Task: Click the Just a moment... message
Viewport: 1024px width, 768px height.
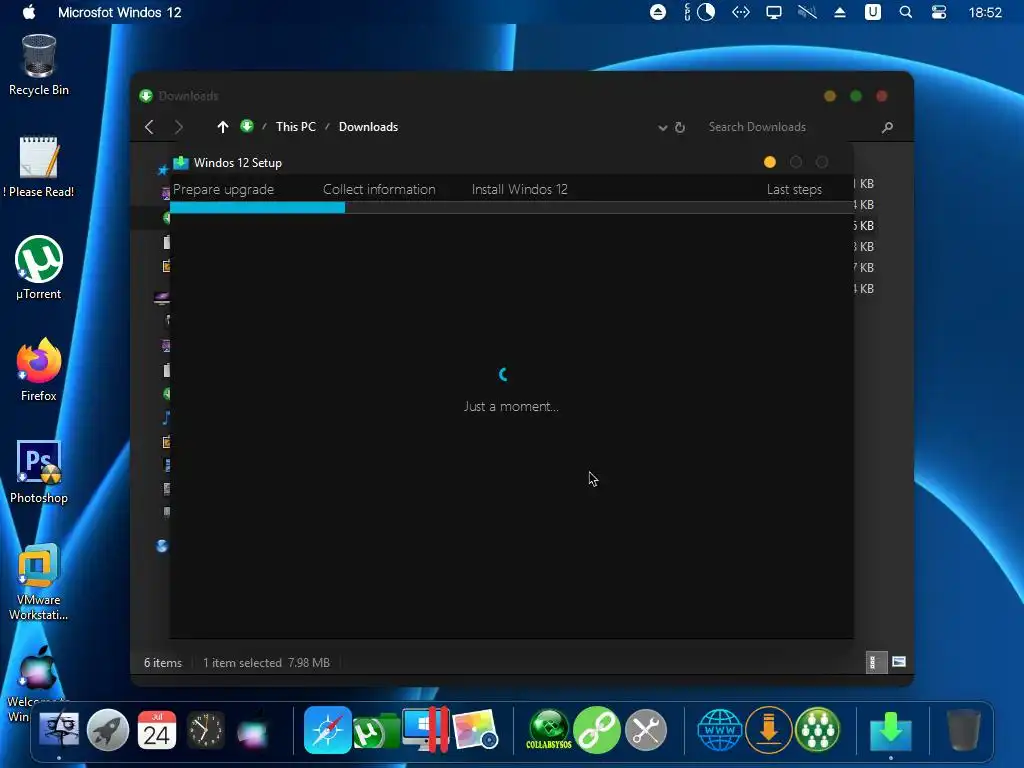Action: point(511,406)
